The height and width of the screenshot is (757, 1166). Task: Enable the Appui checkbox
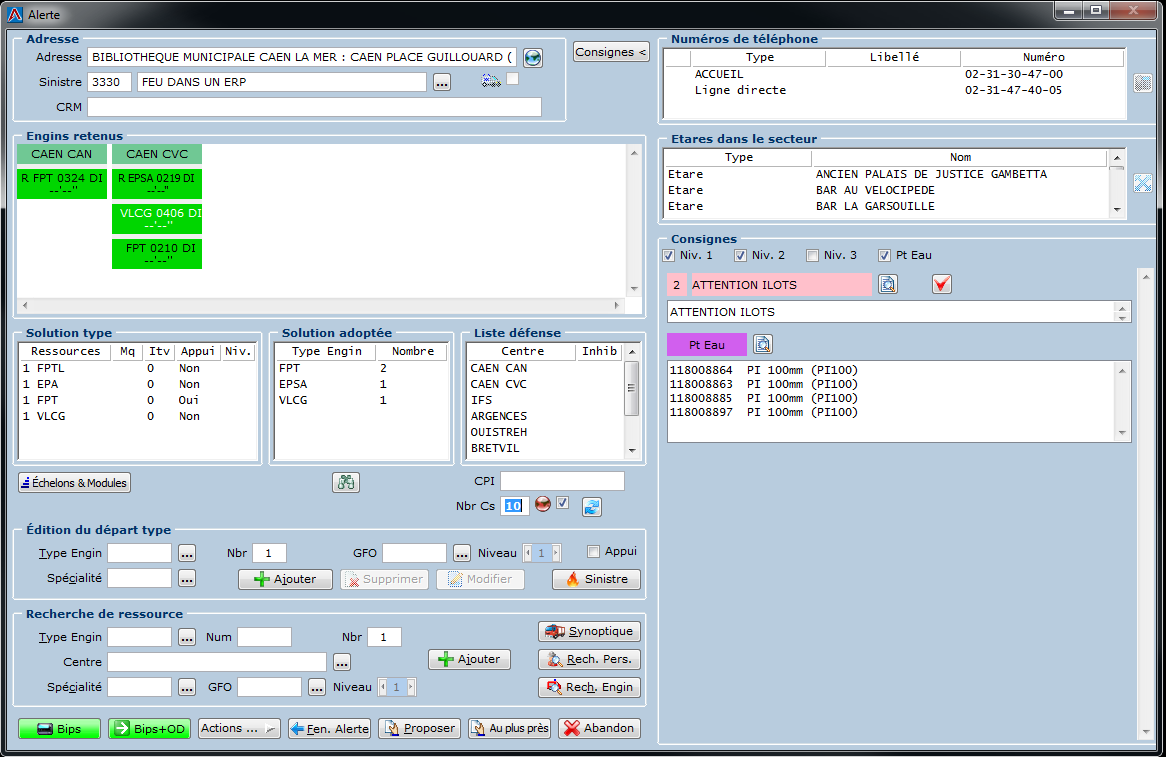click(593, 552)
